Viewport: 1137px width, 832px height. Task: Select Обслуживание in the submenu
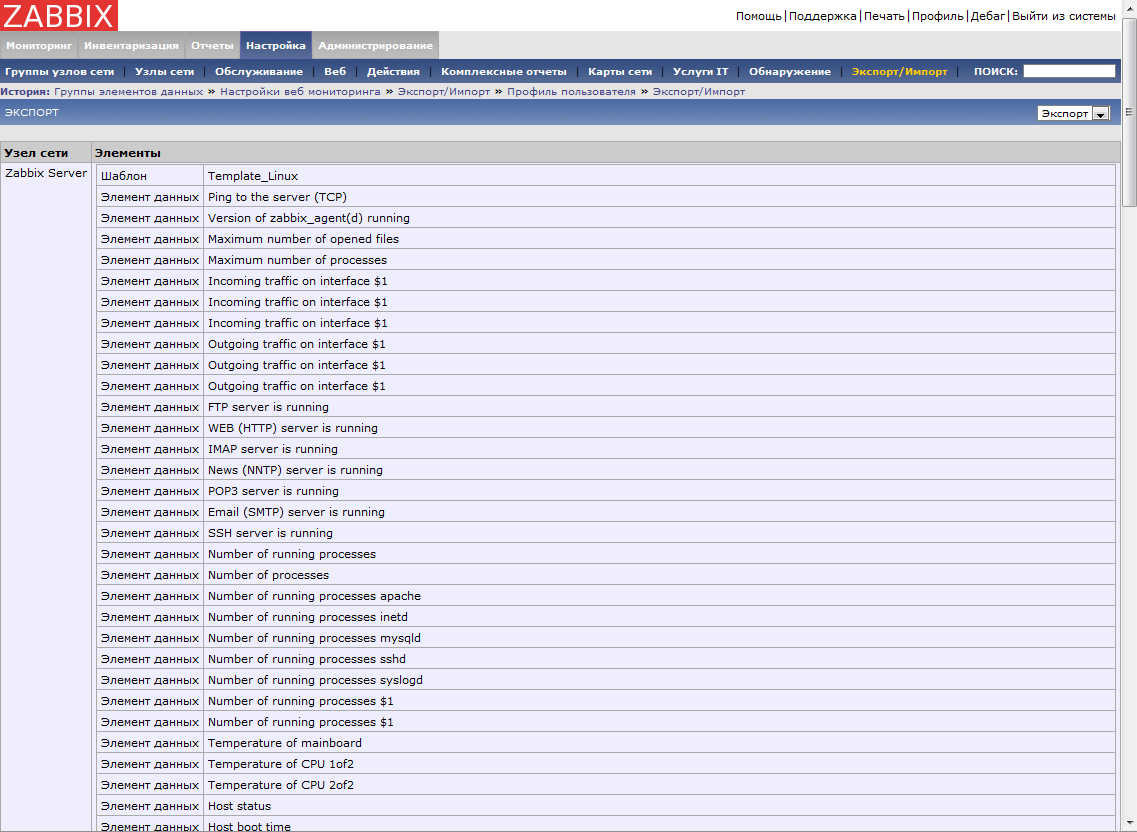tap(259, 71)
